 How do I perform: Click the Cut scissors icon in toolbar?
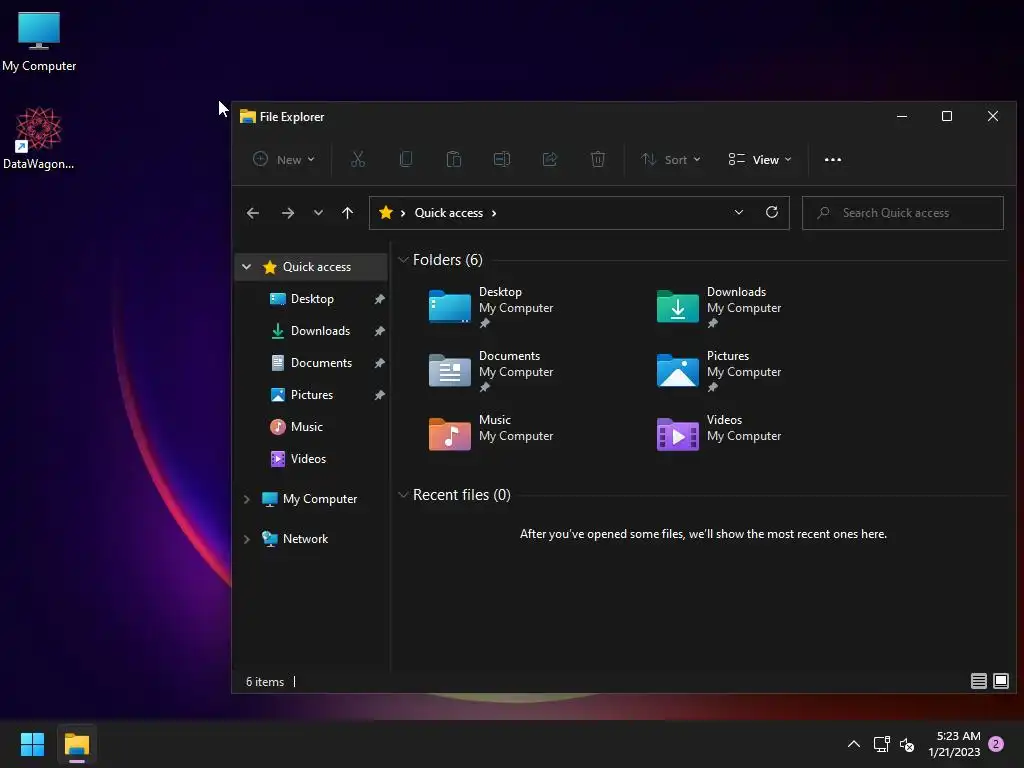pos(358,159)
